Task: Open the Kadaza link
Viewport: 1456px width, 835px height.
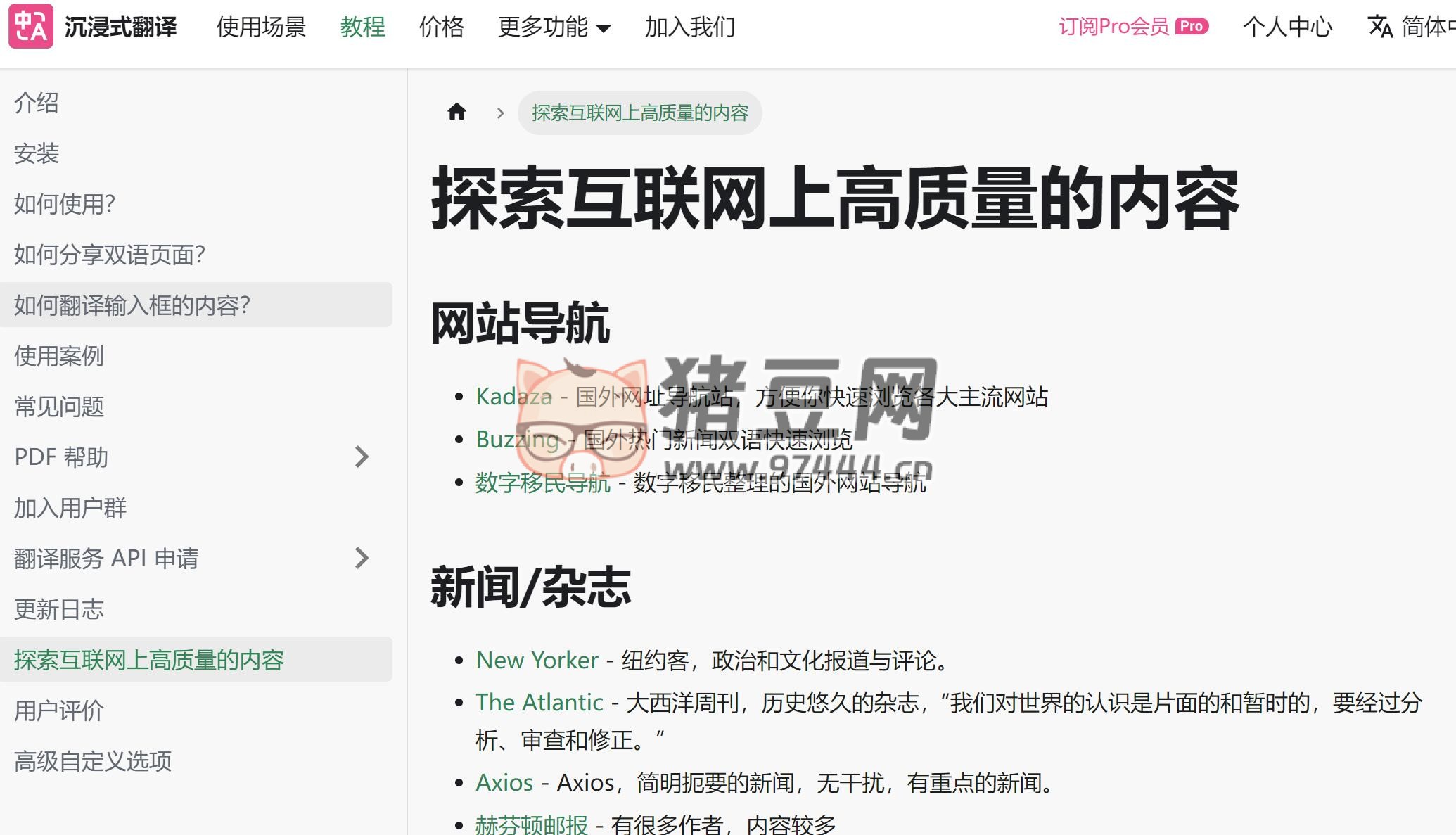Action: pos(514,397)
